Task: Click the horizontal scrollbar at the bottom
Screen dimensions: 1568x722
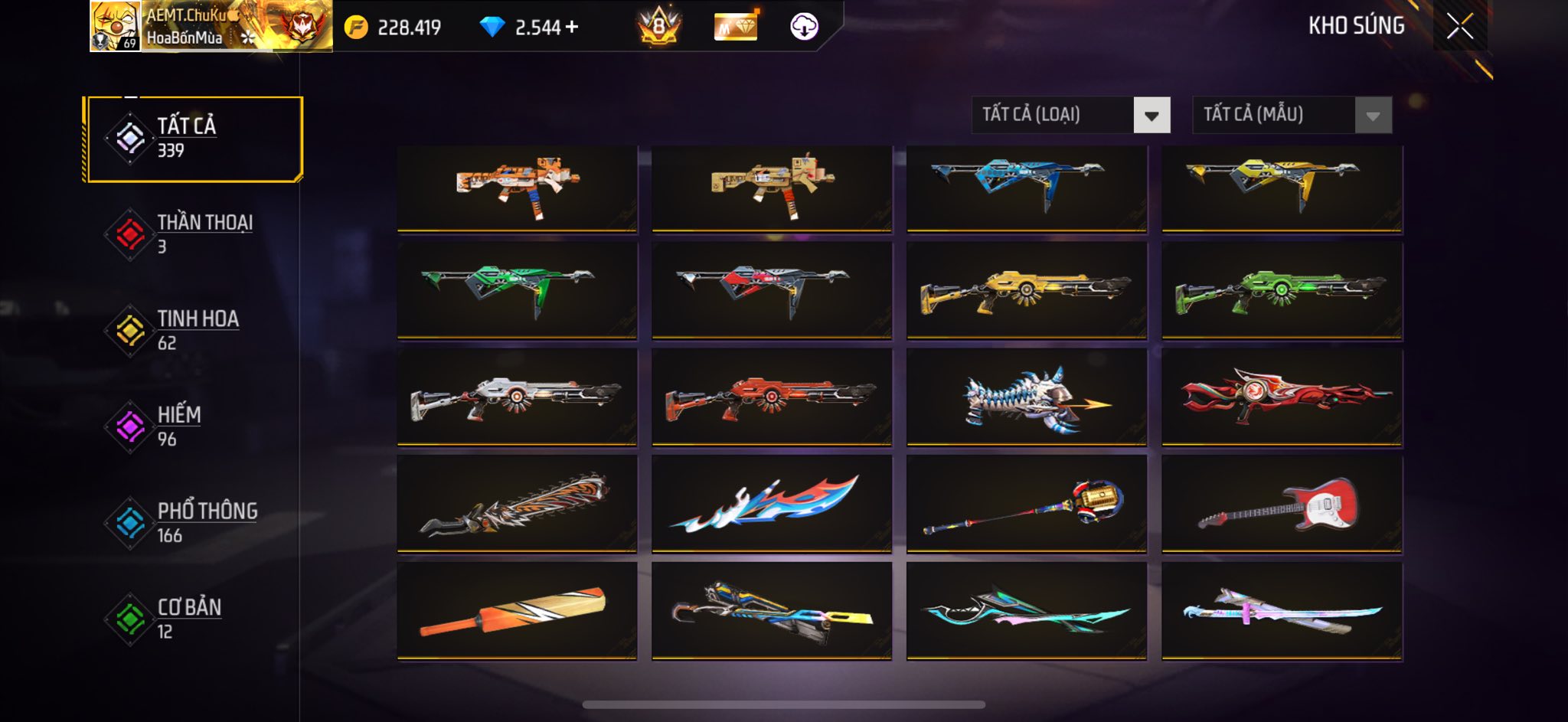Action: coord(783,704)
